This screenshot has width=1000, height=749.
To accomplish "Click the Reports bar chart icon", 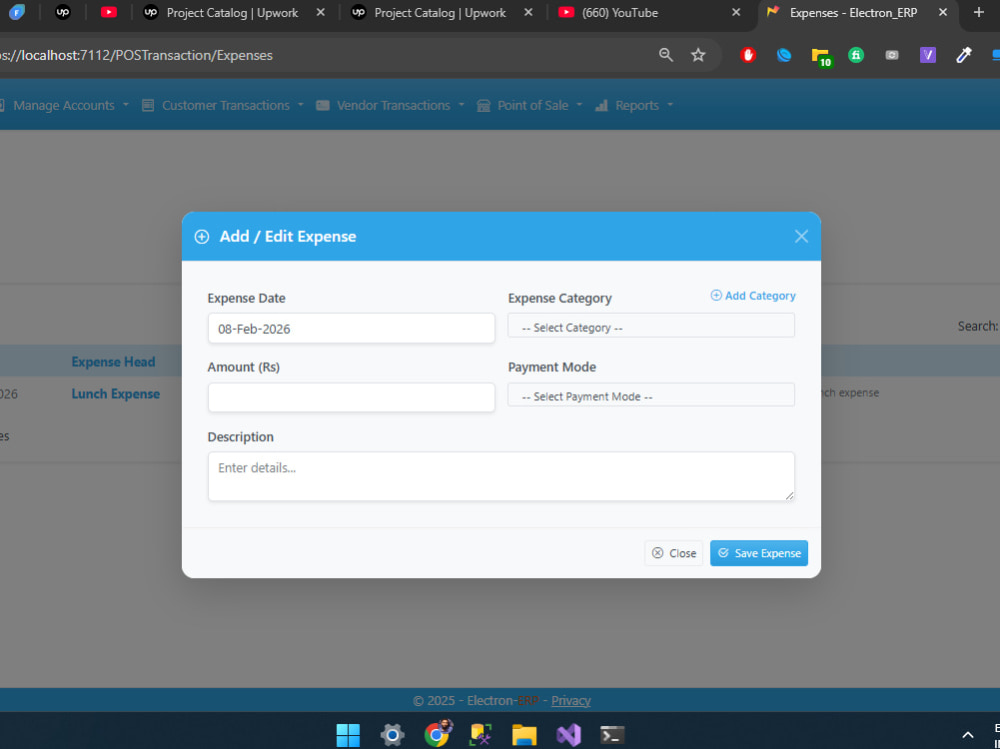I will 601,105.
